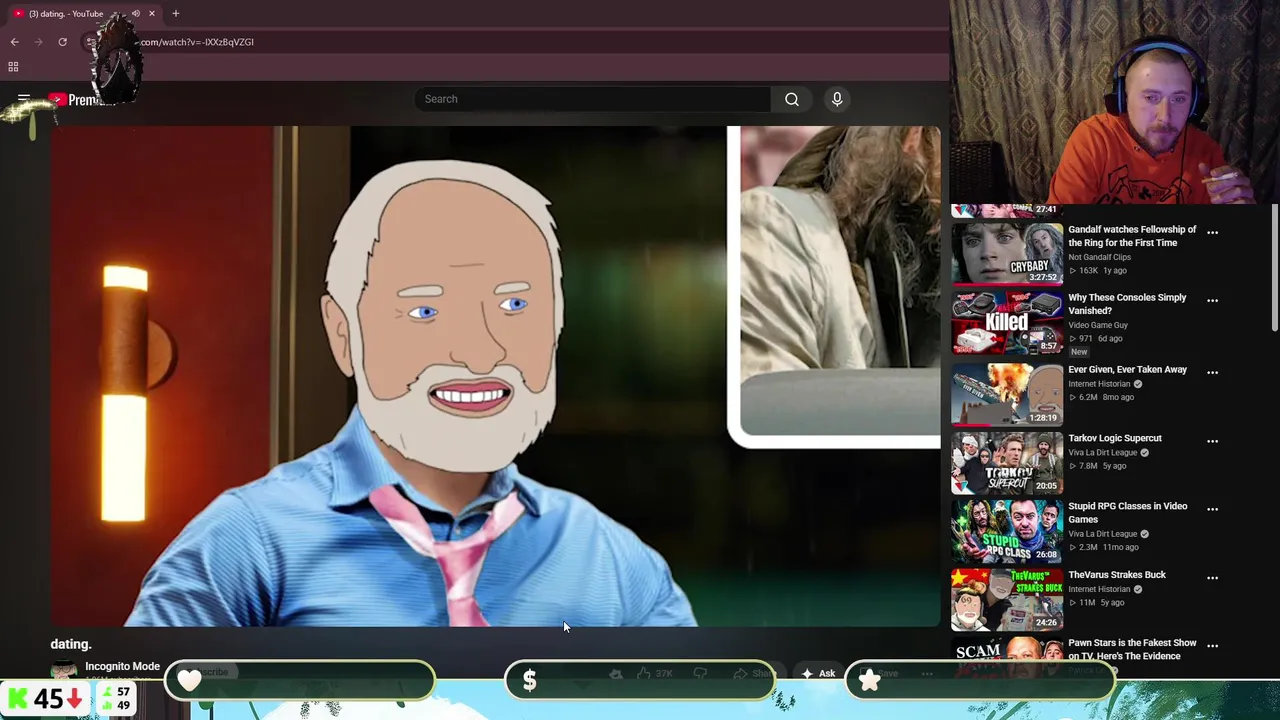Close the 'dating. - YouTube' browser tab
The height and width of the screenshot is (720, 1280).
coord(152,14)
